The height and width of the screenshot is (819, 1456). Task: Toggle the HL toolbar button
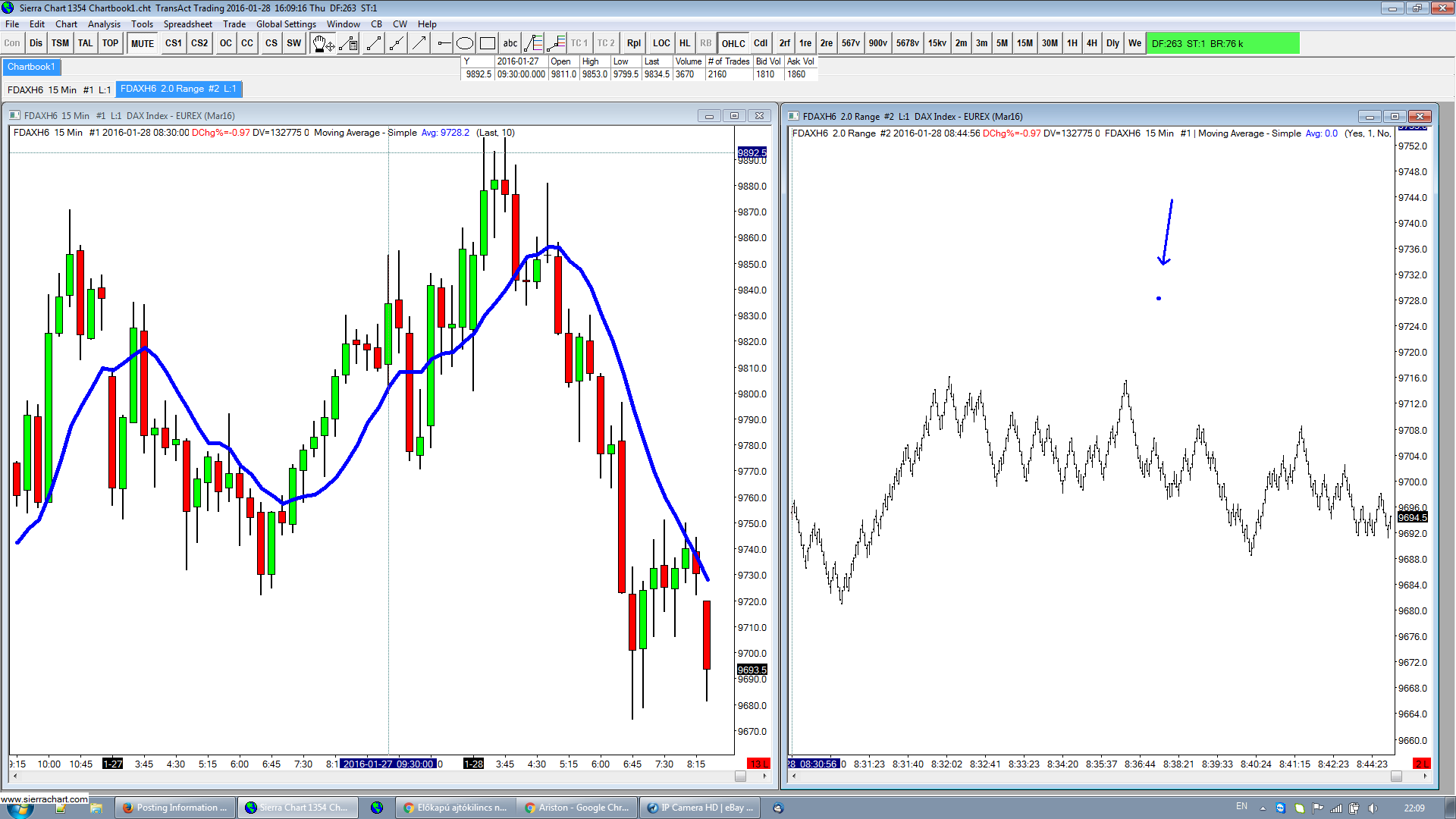pos(685,43)
